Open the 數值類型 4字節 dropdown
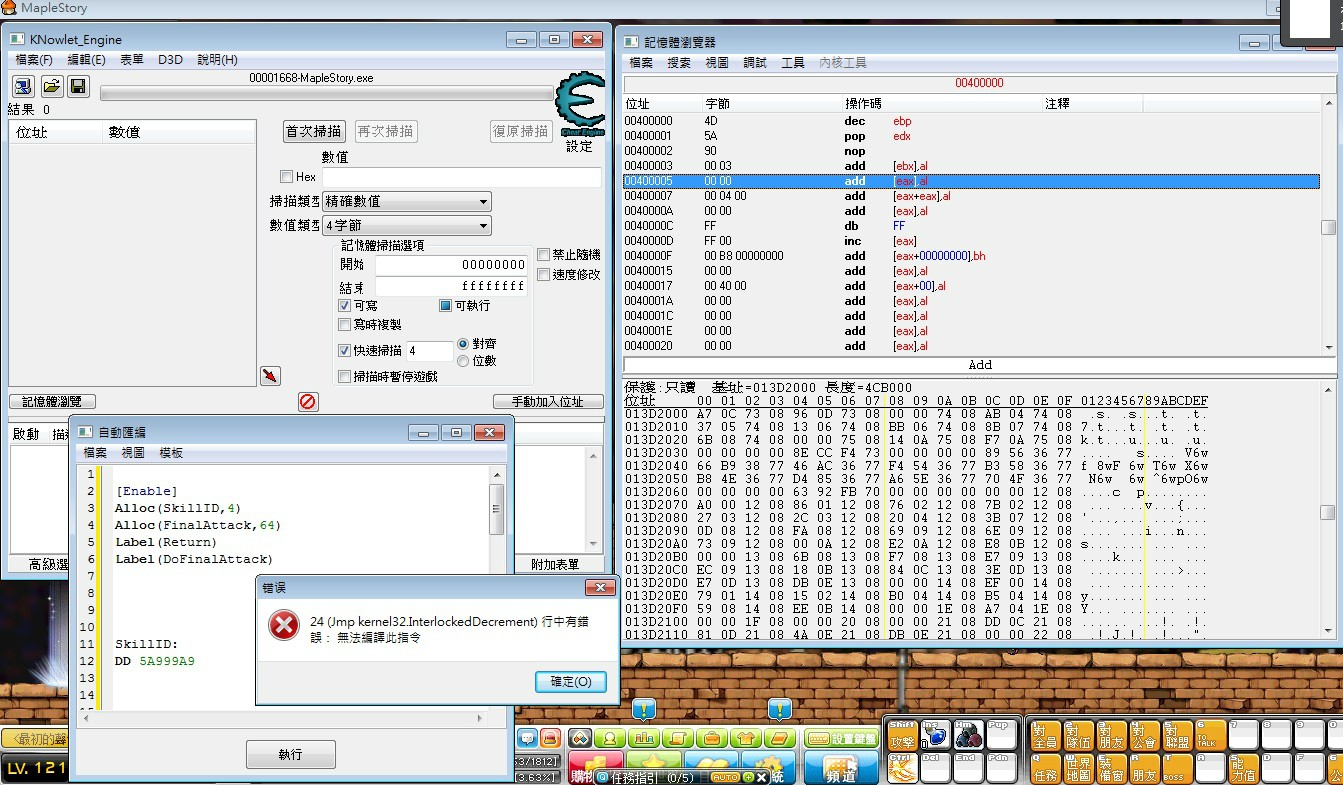The height and width of the screenshot is (785, 1343). coord(407,226)
